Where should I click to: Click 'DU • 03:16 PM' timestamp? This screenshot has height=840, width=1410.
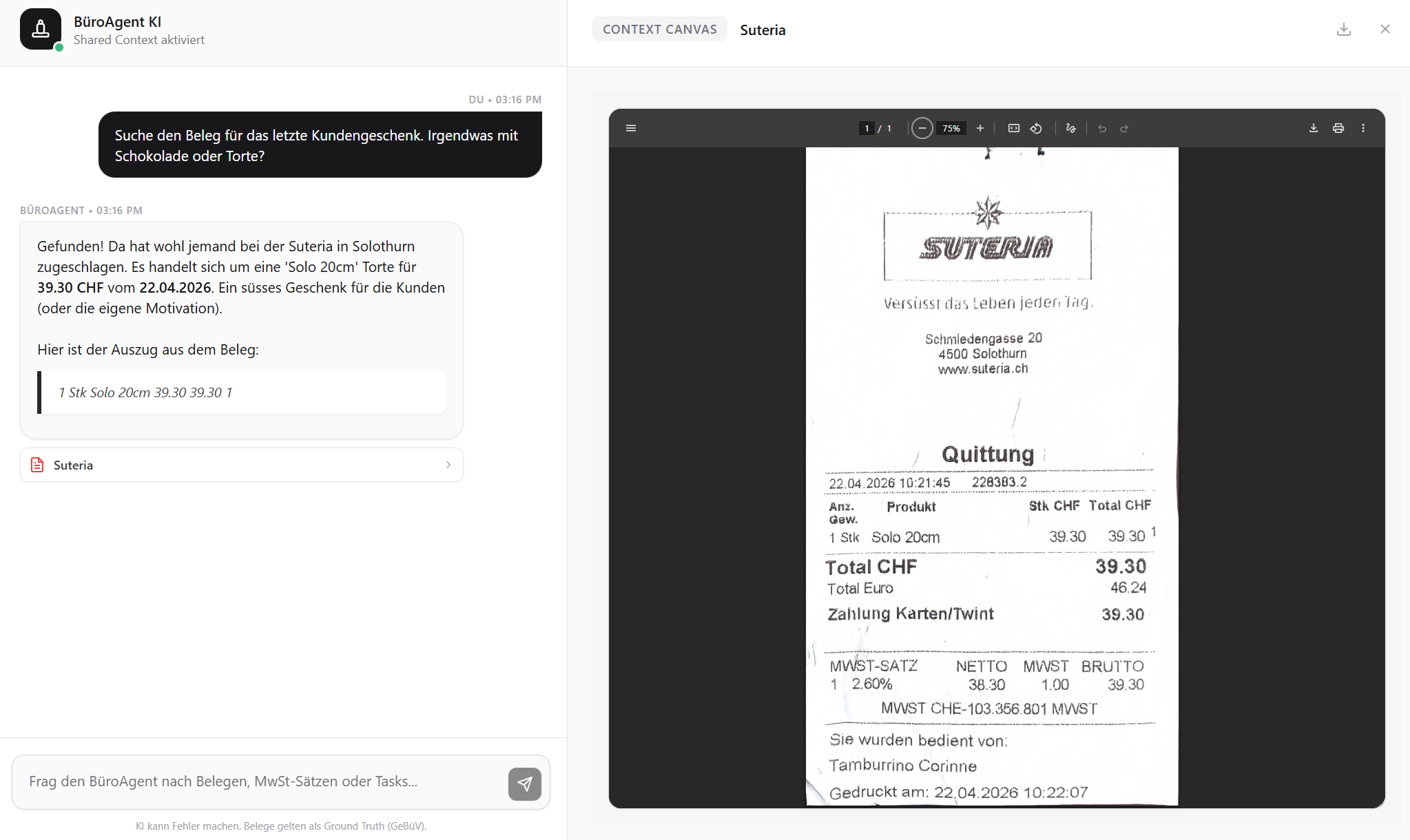click(504, 99)
